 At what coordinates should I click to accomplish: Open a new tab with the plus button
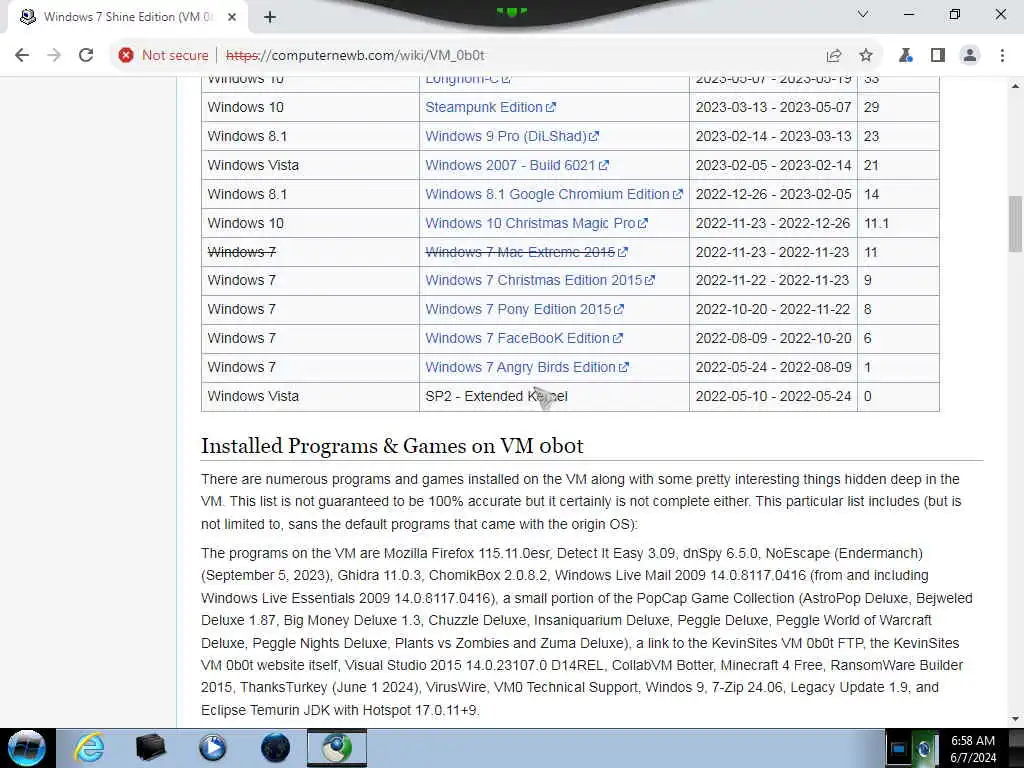[x=270, y=17]
